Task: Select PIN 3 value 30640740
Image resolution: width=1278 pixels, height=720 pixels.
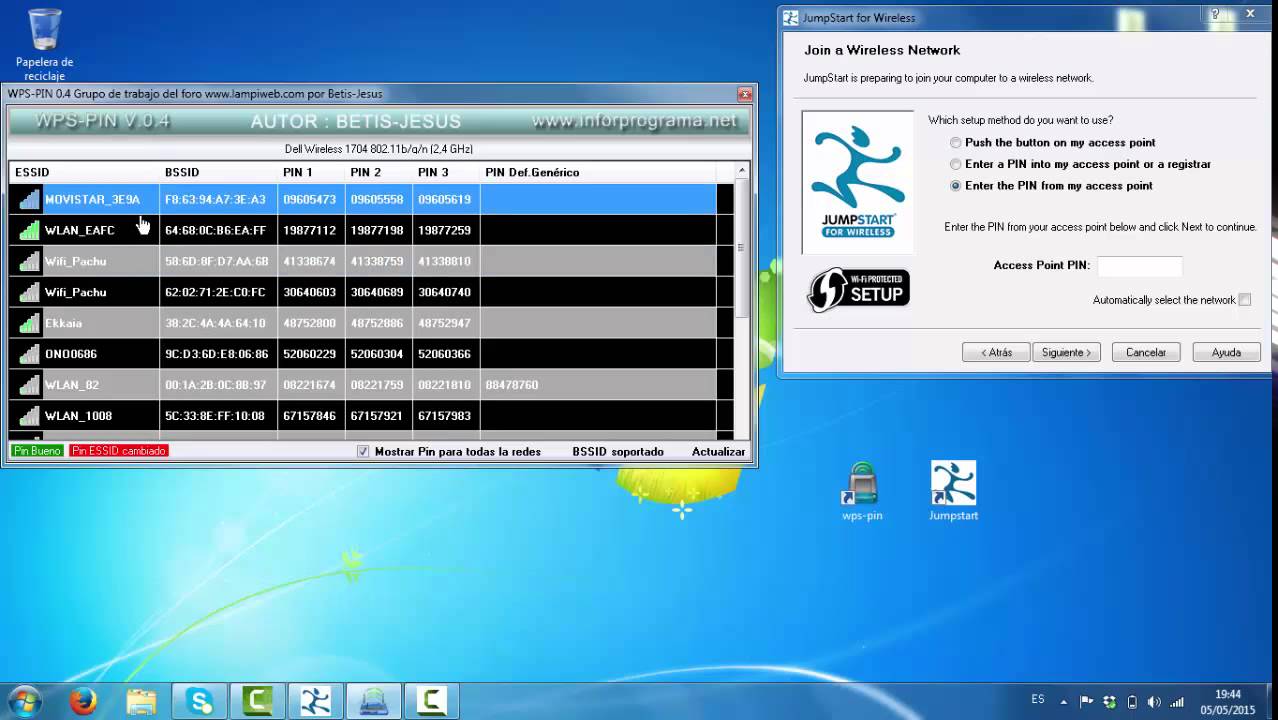Action: click(x=444, y=292)
